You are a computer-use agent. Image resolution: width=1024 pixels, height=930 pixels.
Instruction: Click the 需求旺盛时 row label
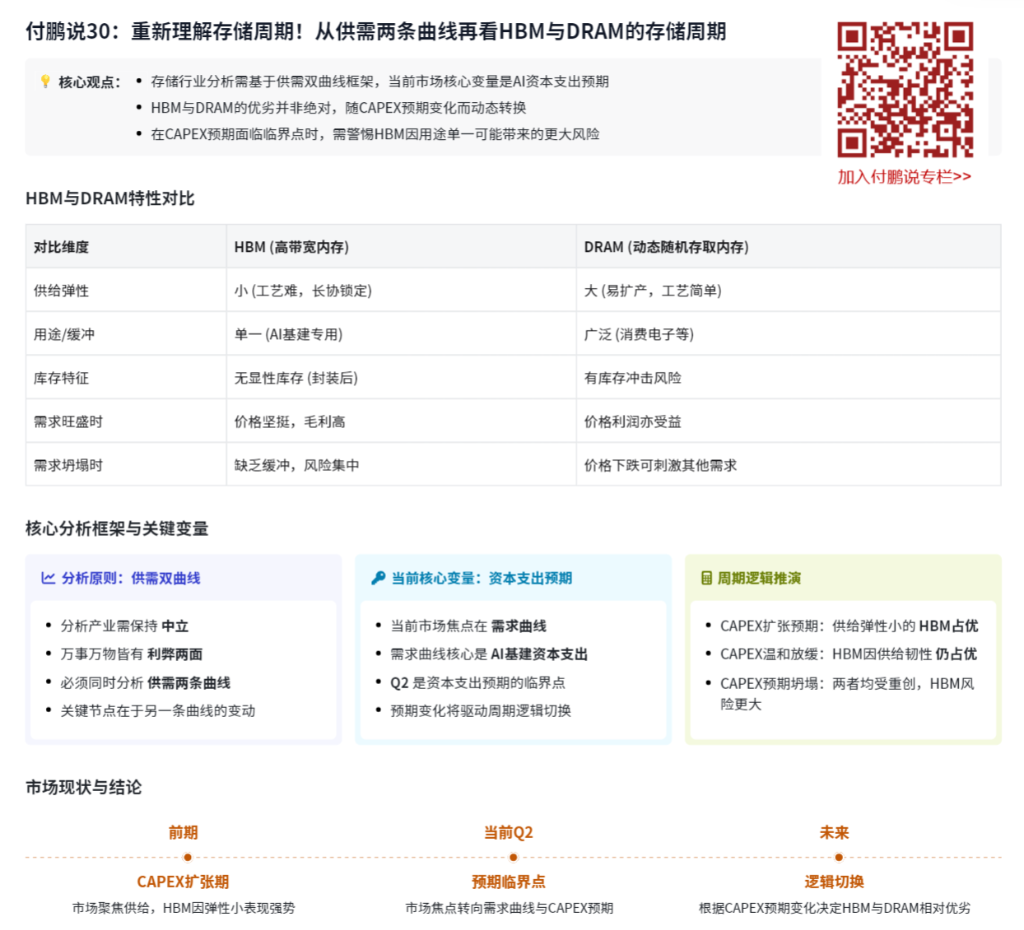68,422
